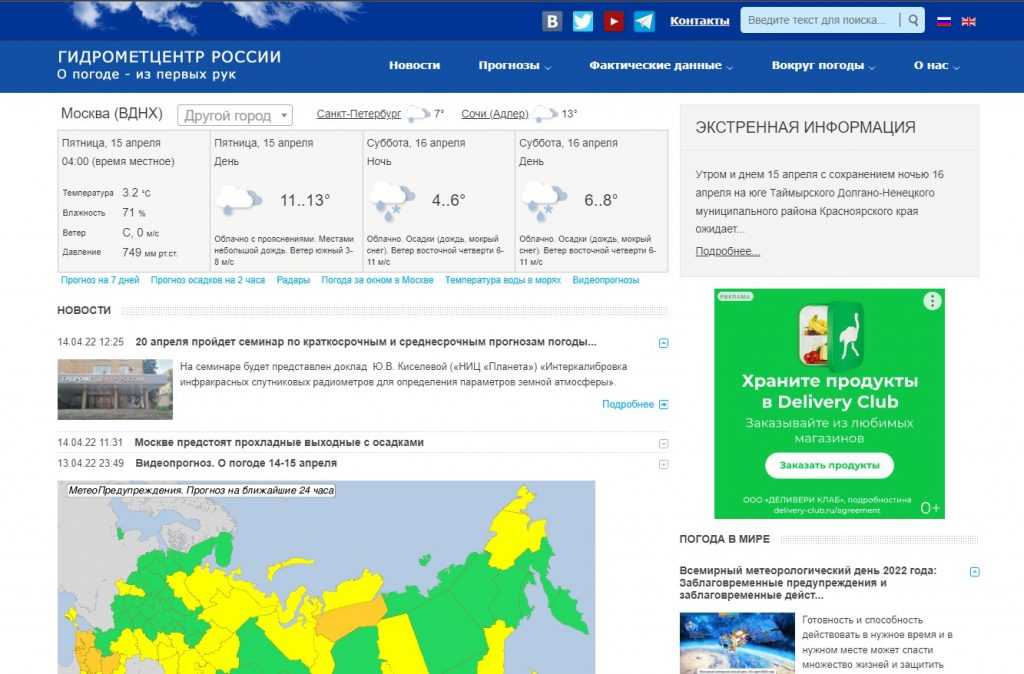Click into the search text field
The height and width of the screenshot is (674, 1024).
(x=818, y=21)
